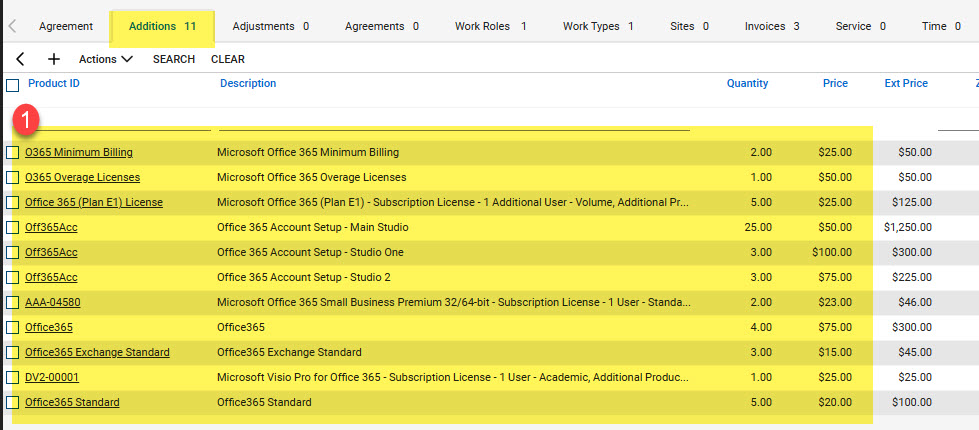Check the Studio One account setup row checkbox
Screen dimensions: 979x430
point(12,252)
